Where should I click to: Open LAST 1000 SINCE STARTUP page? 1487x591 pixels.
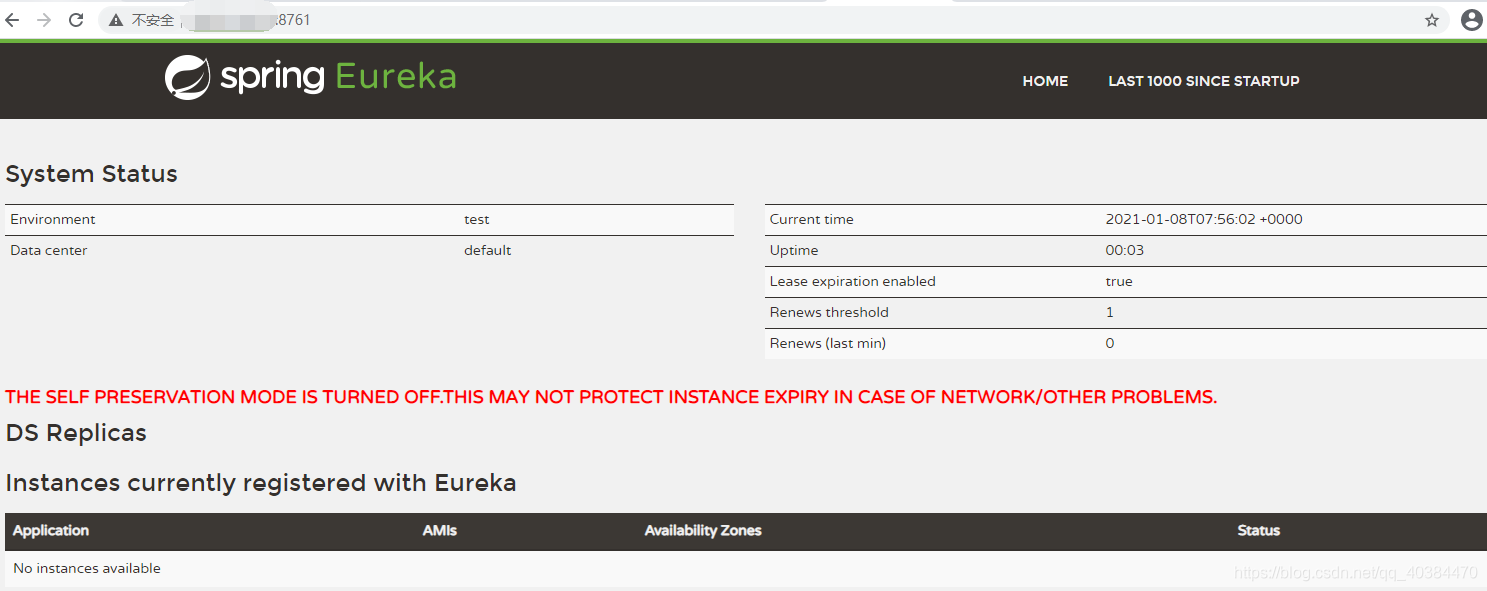click(1204, 81)
